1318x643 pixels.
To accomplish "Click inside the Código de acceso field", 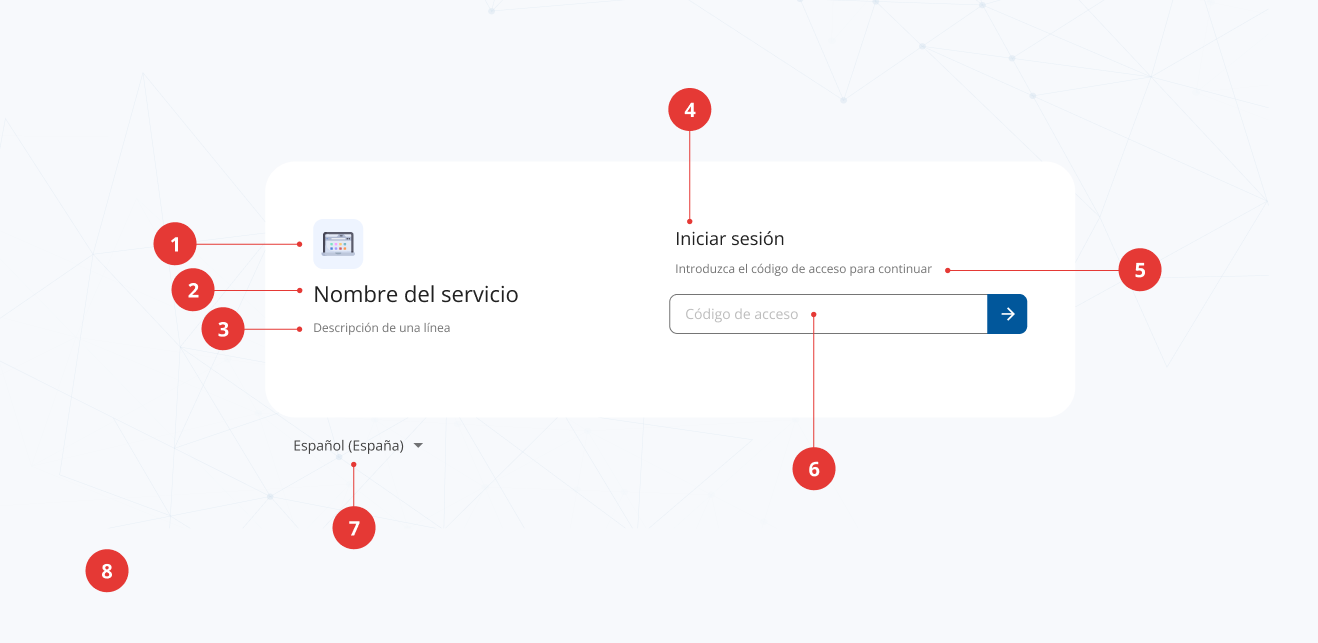I will coord(820,313).
